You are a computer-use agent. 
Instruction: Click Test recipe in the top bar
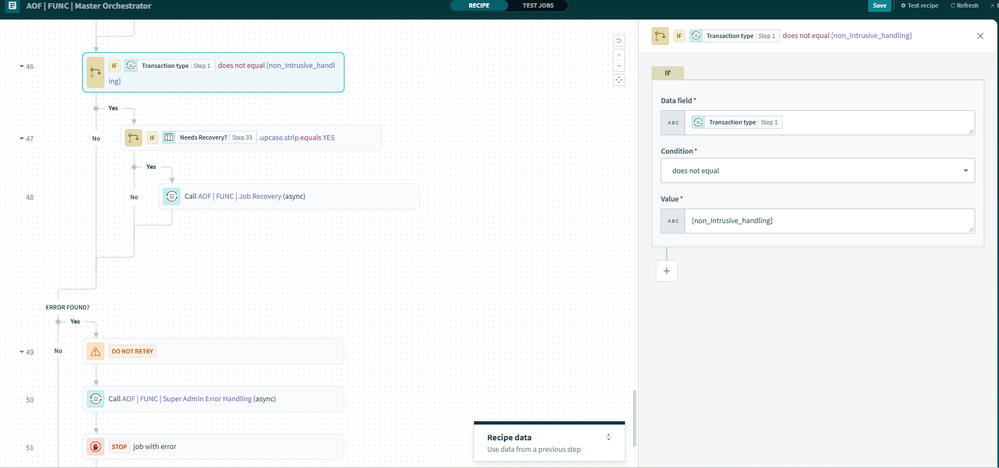tap(920, 6)
